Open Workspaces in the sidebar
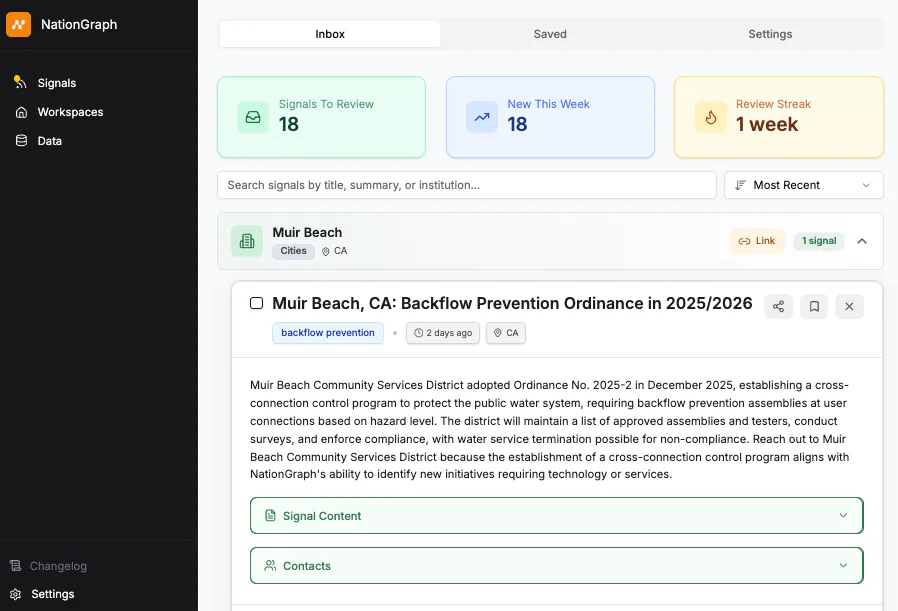The height and width of the screenshot is (611, 898). tap(70, 112)
